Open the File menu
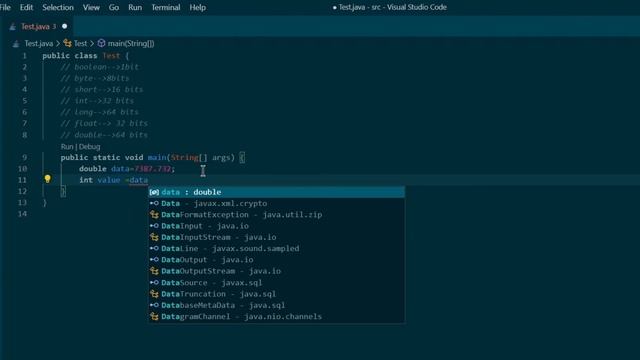This screenshot has height=360, width=640. 5,7
